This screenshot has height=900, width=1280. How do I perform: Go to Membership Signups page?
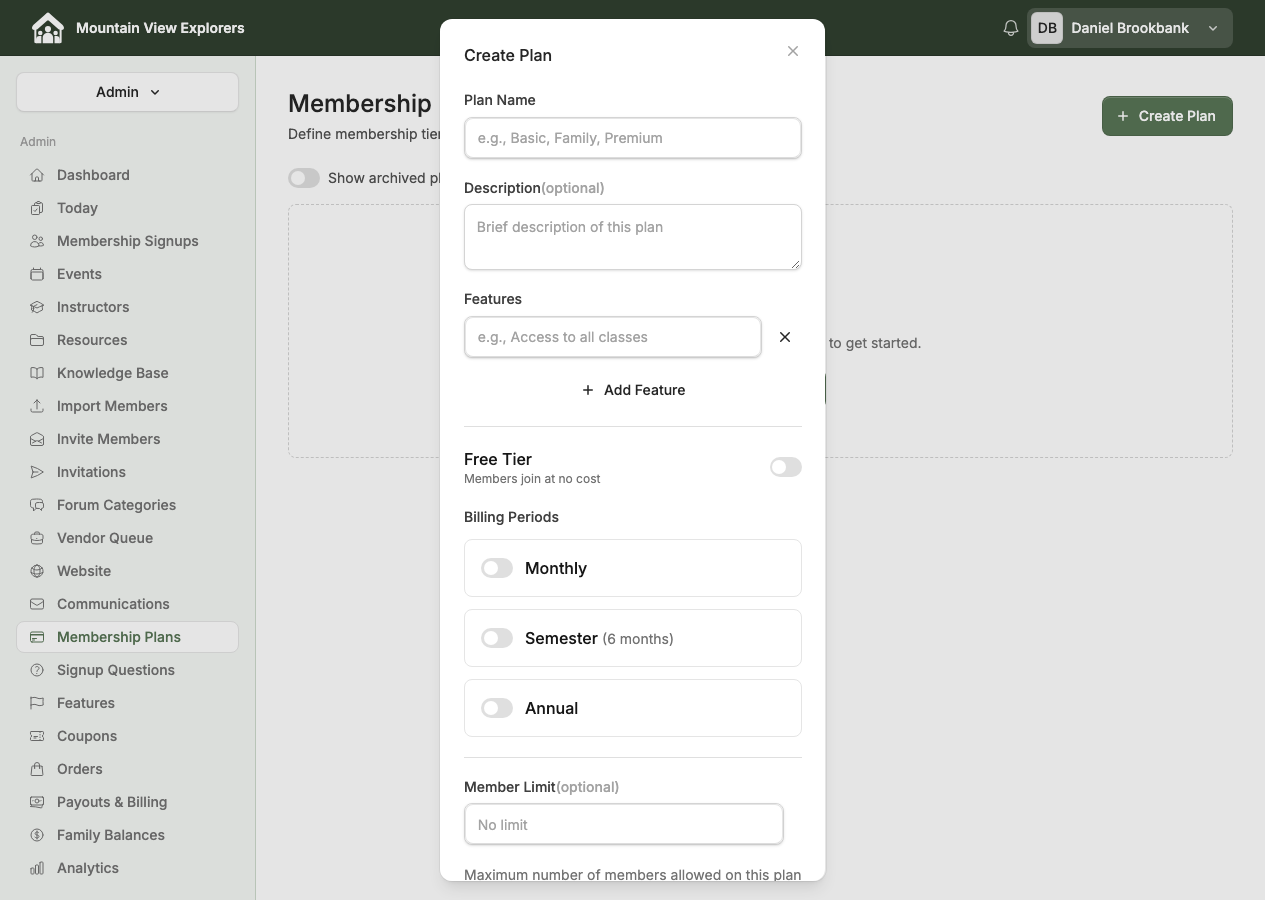(x=127, y=241)
